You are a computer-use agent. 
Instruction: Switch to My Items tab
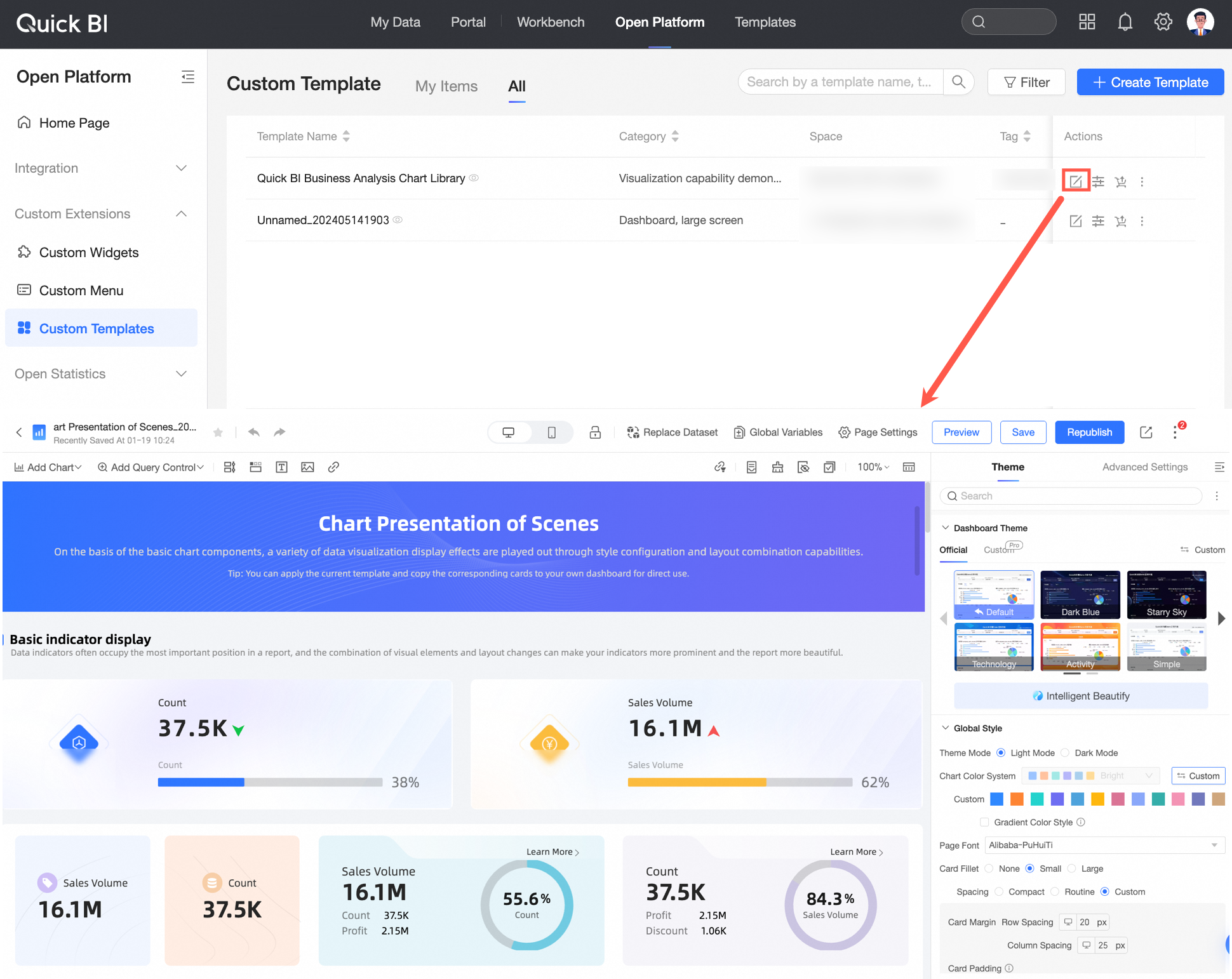(x=446, y=86)
